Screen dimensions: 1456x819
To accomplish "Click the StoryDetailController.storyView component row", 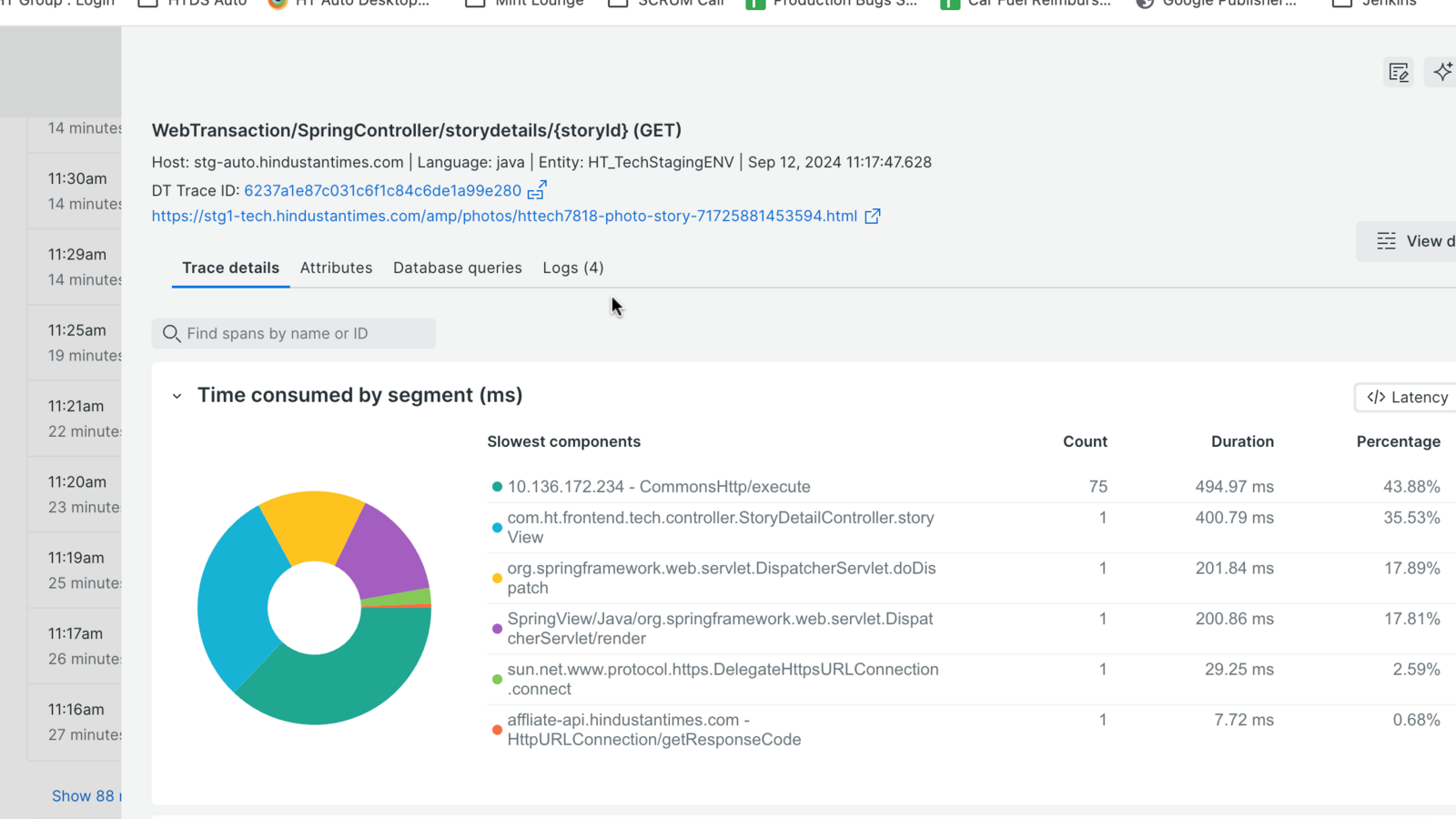I will click(720, 527).
